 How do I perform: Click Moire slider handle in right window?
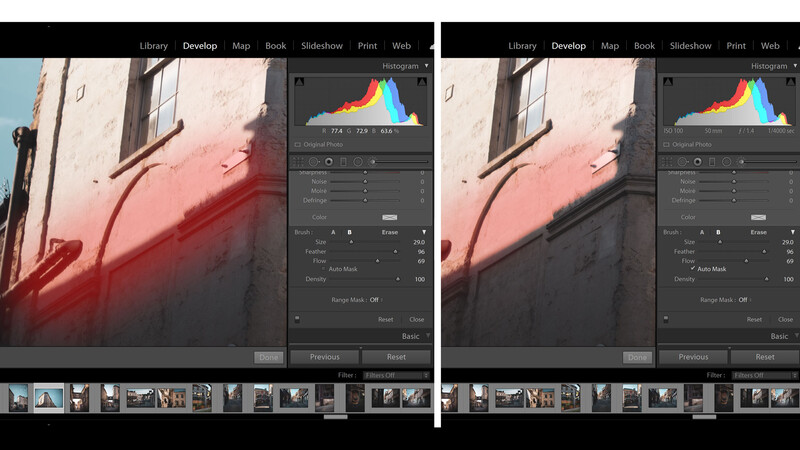[734, 191]
